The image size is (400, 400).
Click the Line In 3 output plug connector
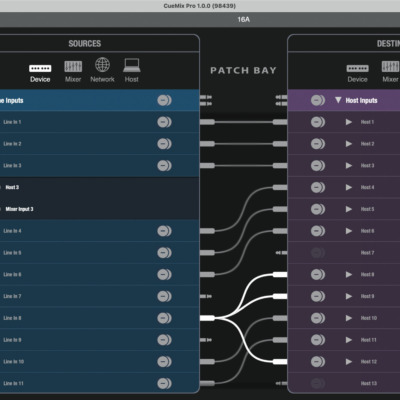[x=207, y=166]
